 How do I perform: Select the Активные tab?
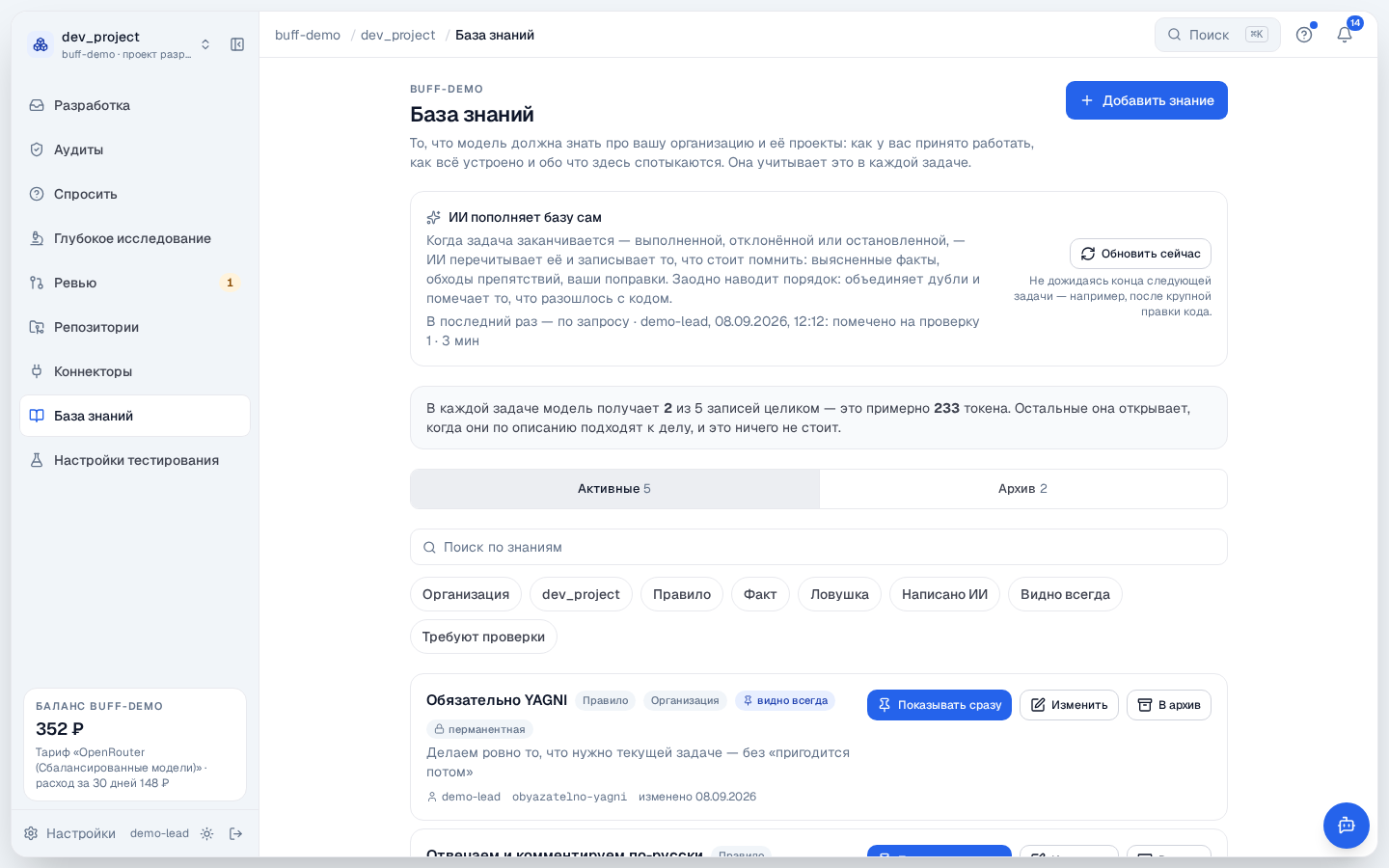click(x=614, y=489)
